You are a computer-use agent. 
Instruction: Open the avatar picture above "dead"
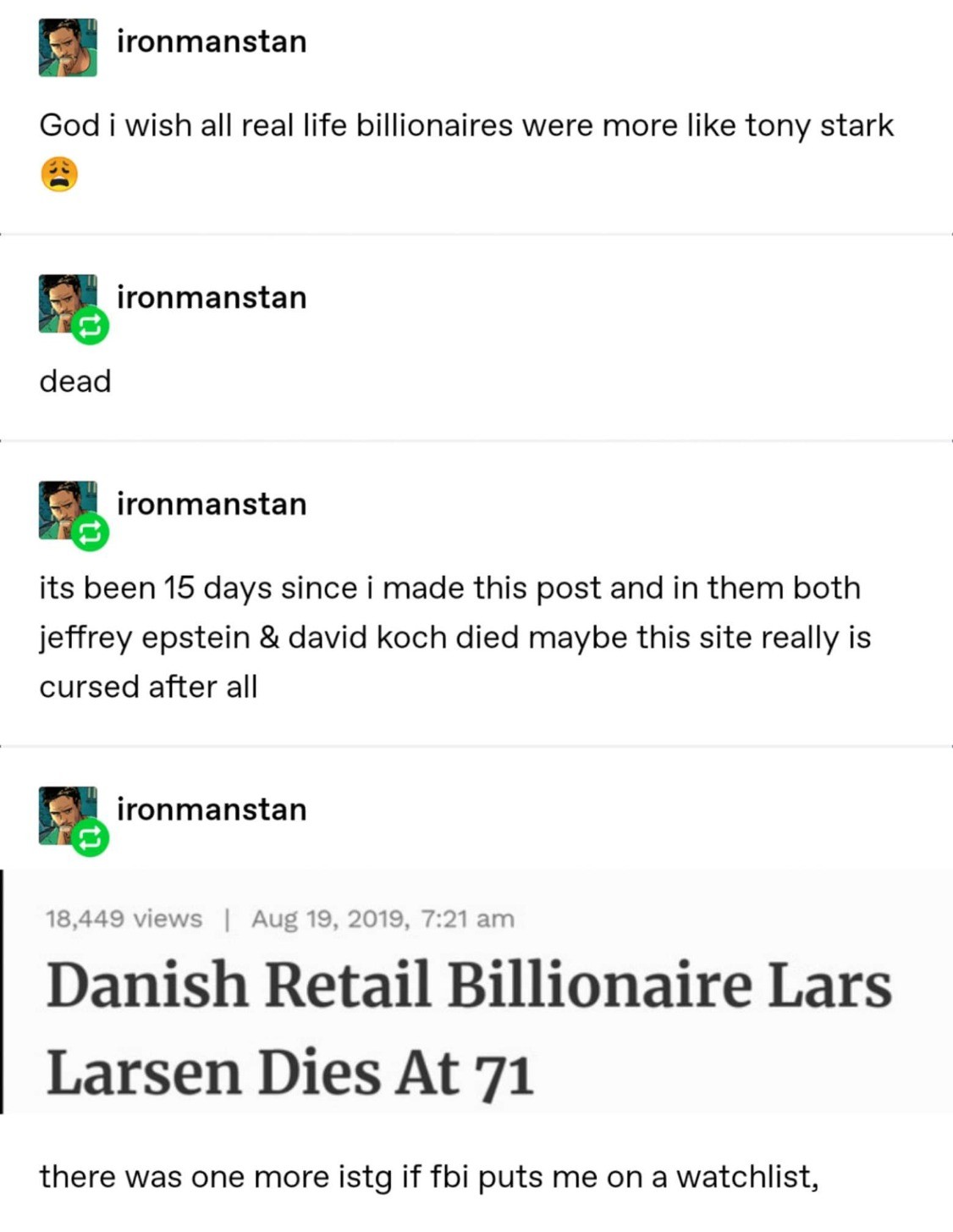pyautogui.click(x=61, y=298)
